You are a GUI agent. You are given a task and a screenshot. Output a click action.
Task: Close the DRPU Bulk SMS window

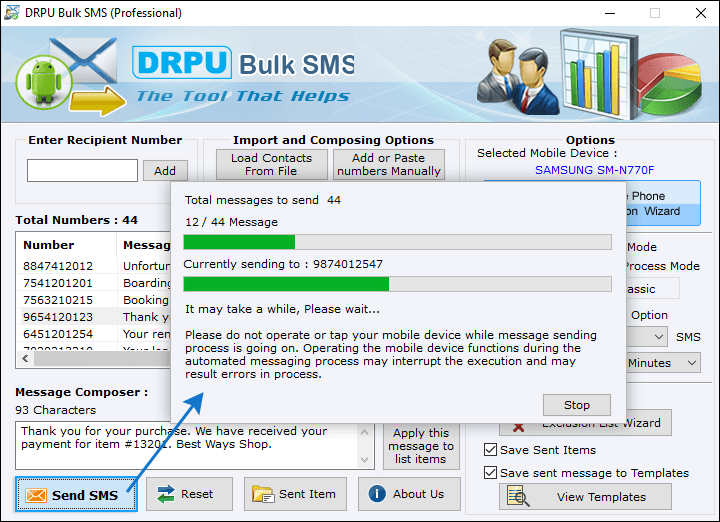tap(701, 13)
